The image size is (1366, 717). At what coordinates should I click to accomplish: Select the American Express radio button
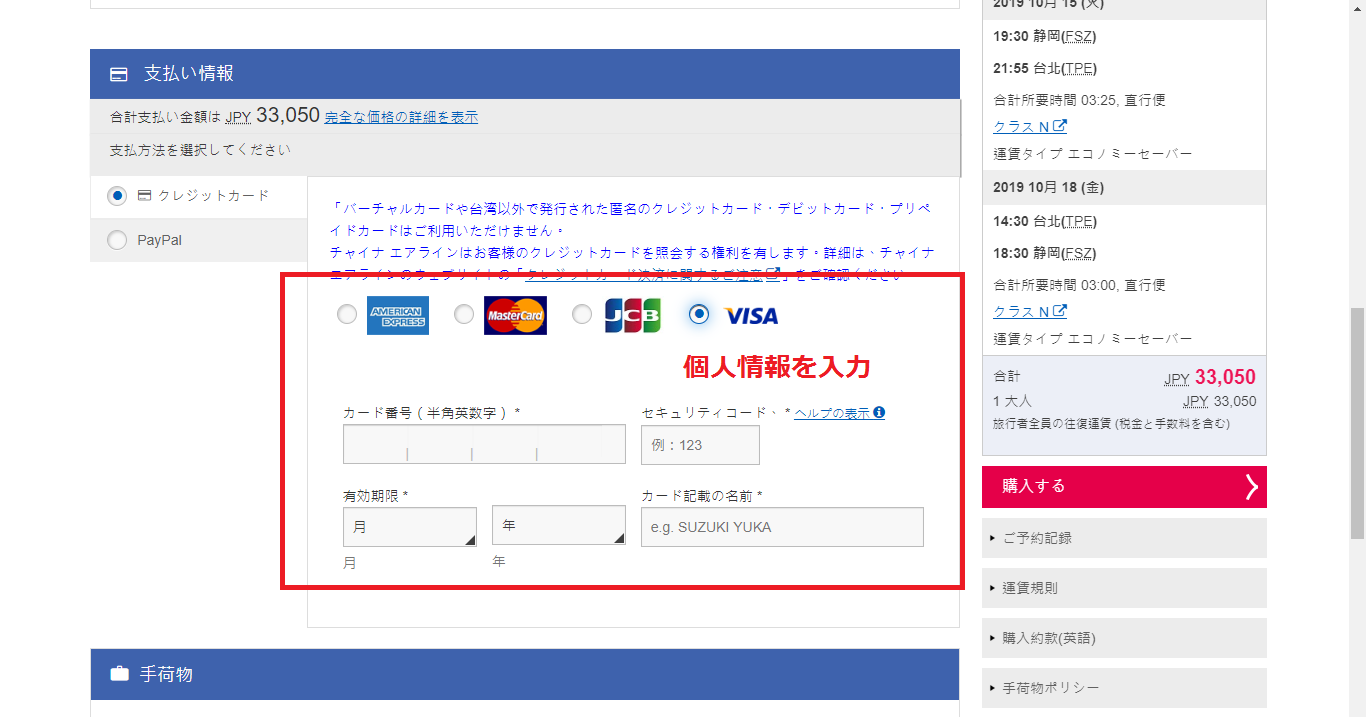[x=347, y=315]
